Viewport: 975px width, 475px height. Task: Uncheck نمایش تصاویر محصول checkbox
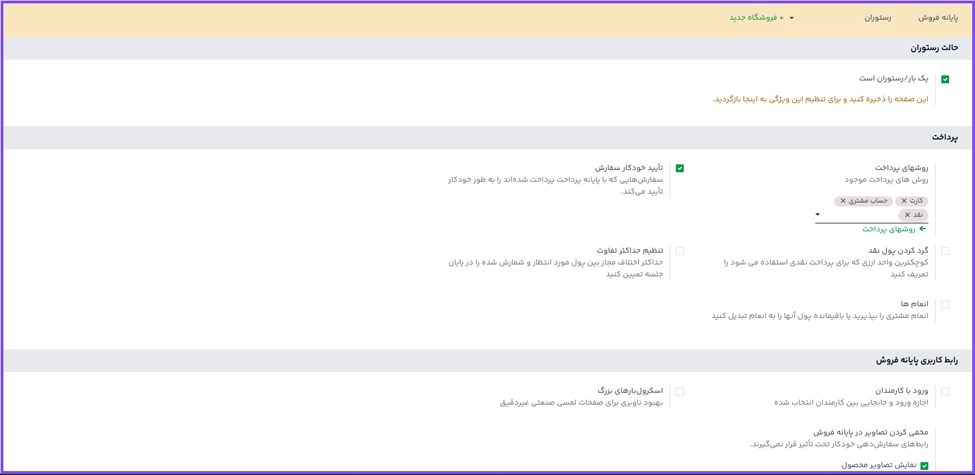click(924, 466)
